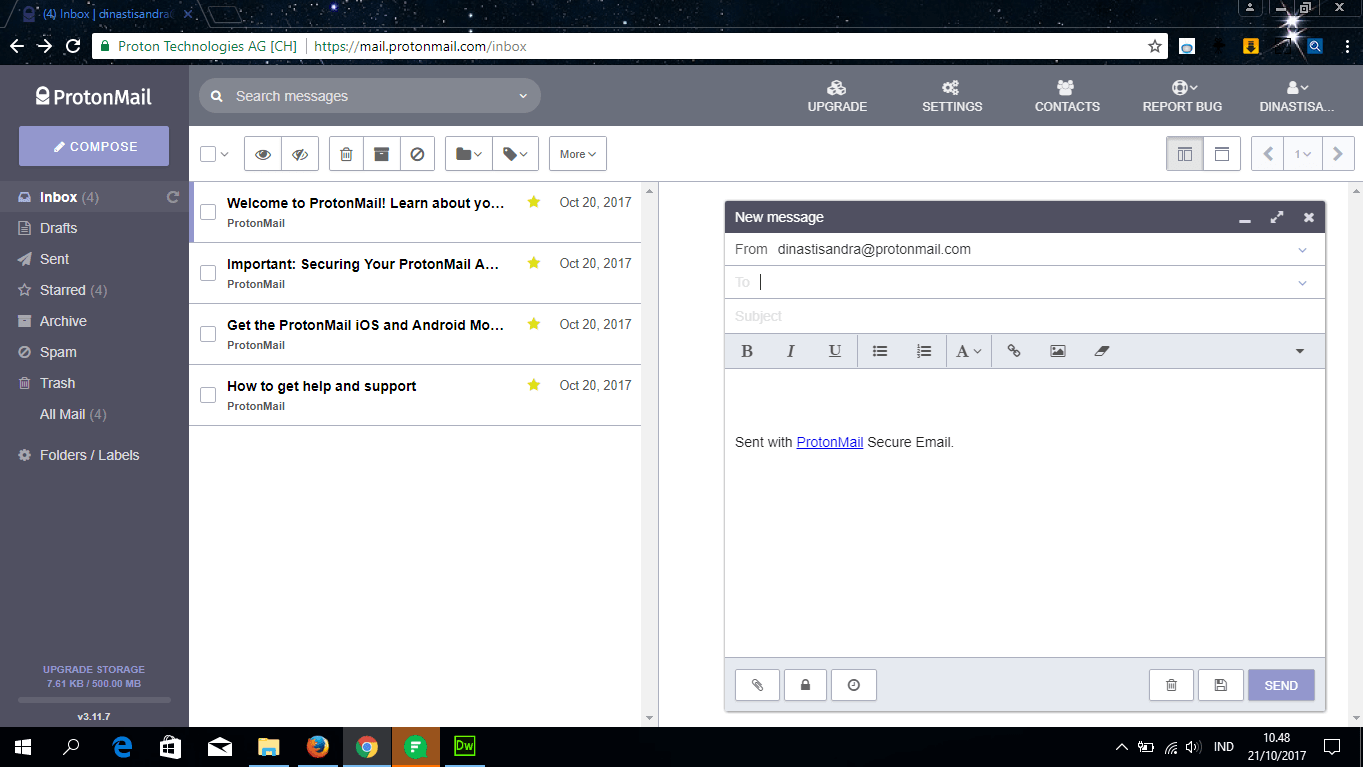Archive selected via the toolbar archive icon
This screenshot has width=1363, height=767.
coord(381,154)
